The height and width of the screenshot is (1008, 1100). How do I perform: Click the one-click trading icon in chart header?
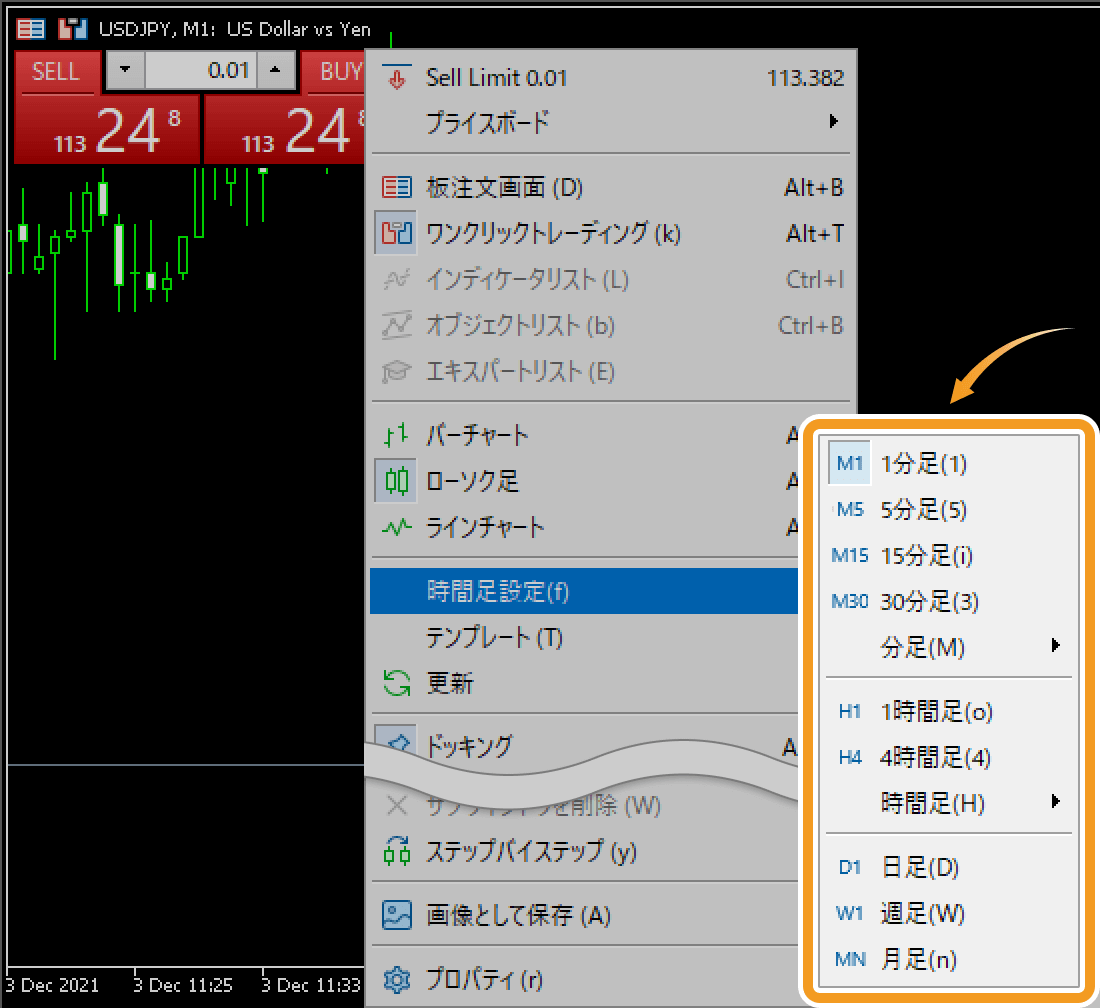73,29
